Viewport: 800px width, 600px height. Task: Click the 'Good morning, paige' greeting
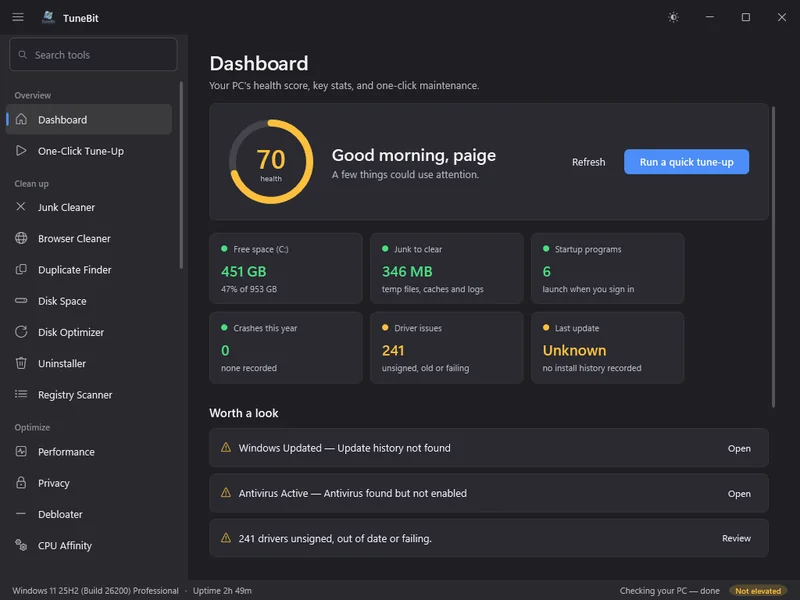pyautogui.click(x=414, y=155)
